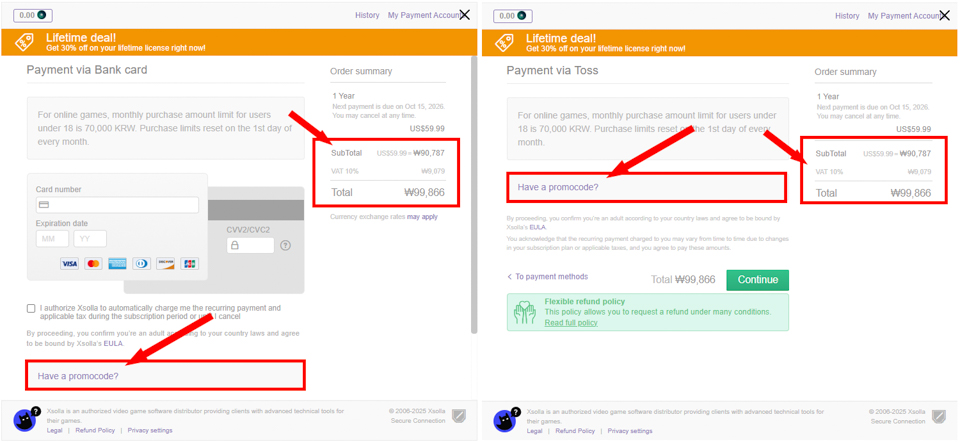
Task: Click the MM expiration month field
Action: point(52,239)
